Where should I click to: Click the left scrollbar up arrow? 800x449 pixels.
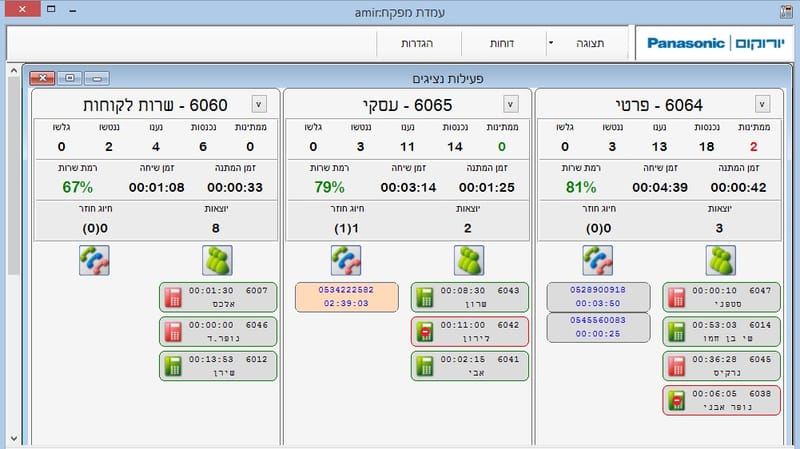14,71
